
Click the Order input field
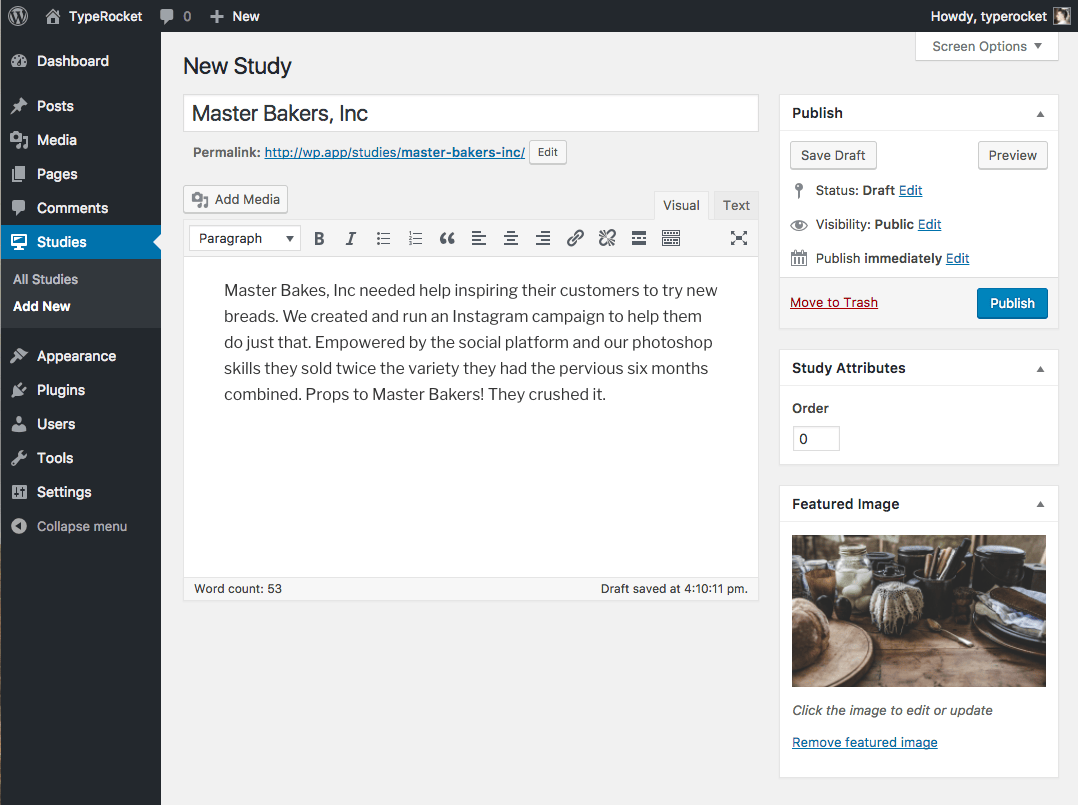816,439
